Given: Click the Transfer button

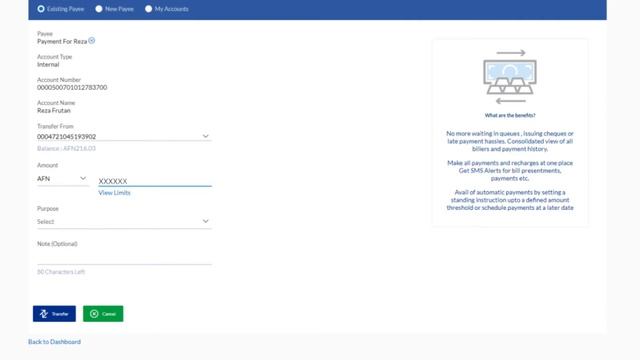Looking at the screenshot, I should pos(54,313).
